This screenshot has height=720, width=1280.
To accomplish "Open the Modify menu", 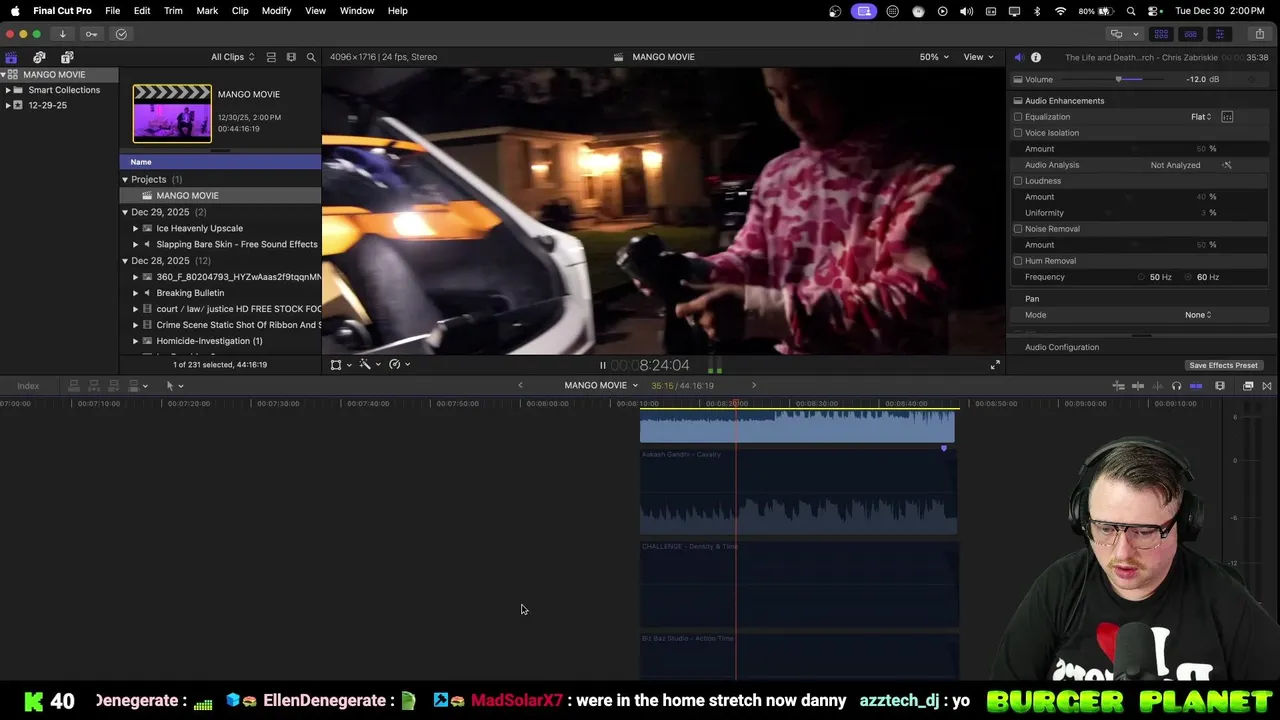I will pyautogui.click(x=276, y=11).
